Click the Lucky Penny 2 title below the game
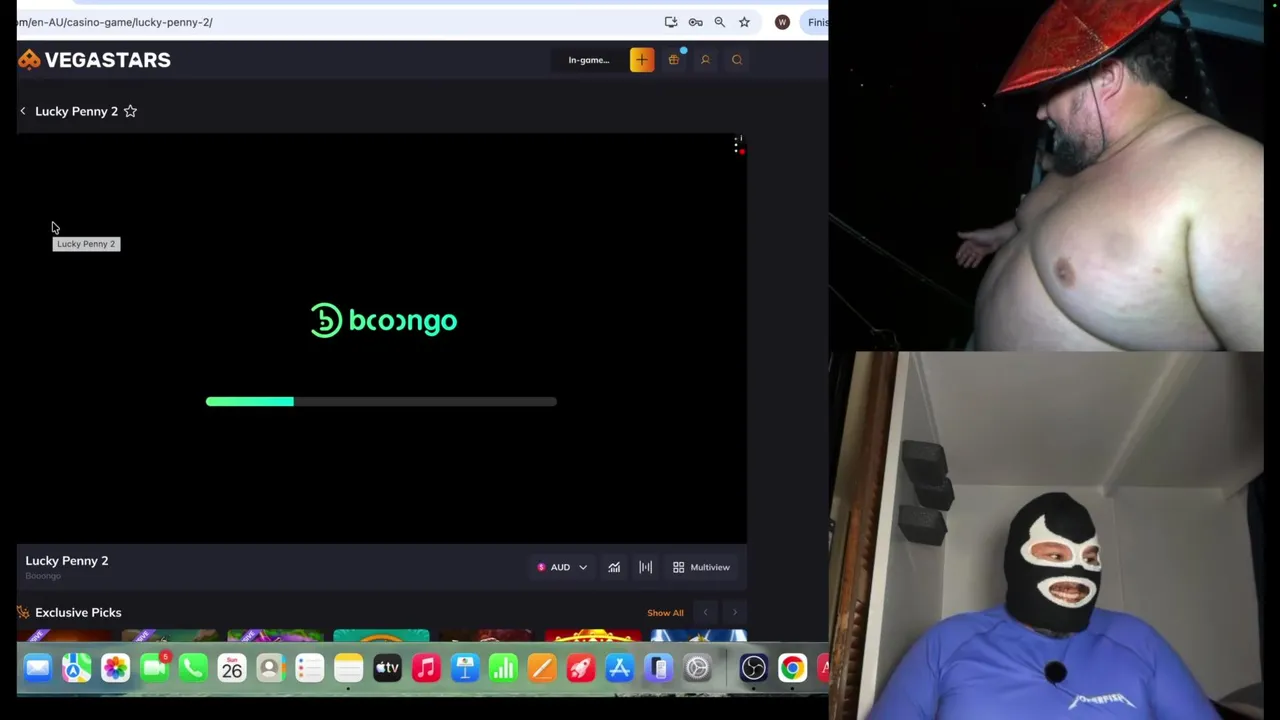 67,561
